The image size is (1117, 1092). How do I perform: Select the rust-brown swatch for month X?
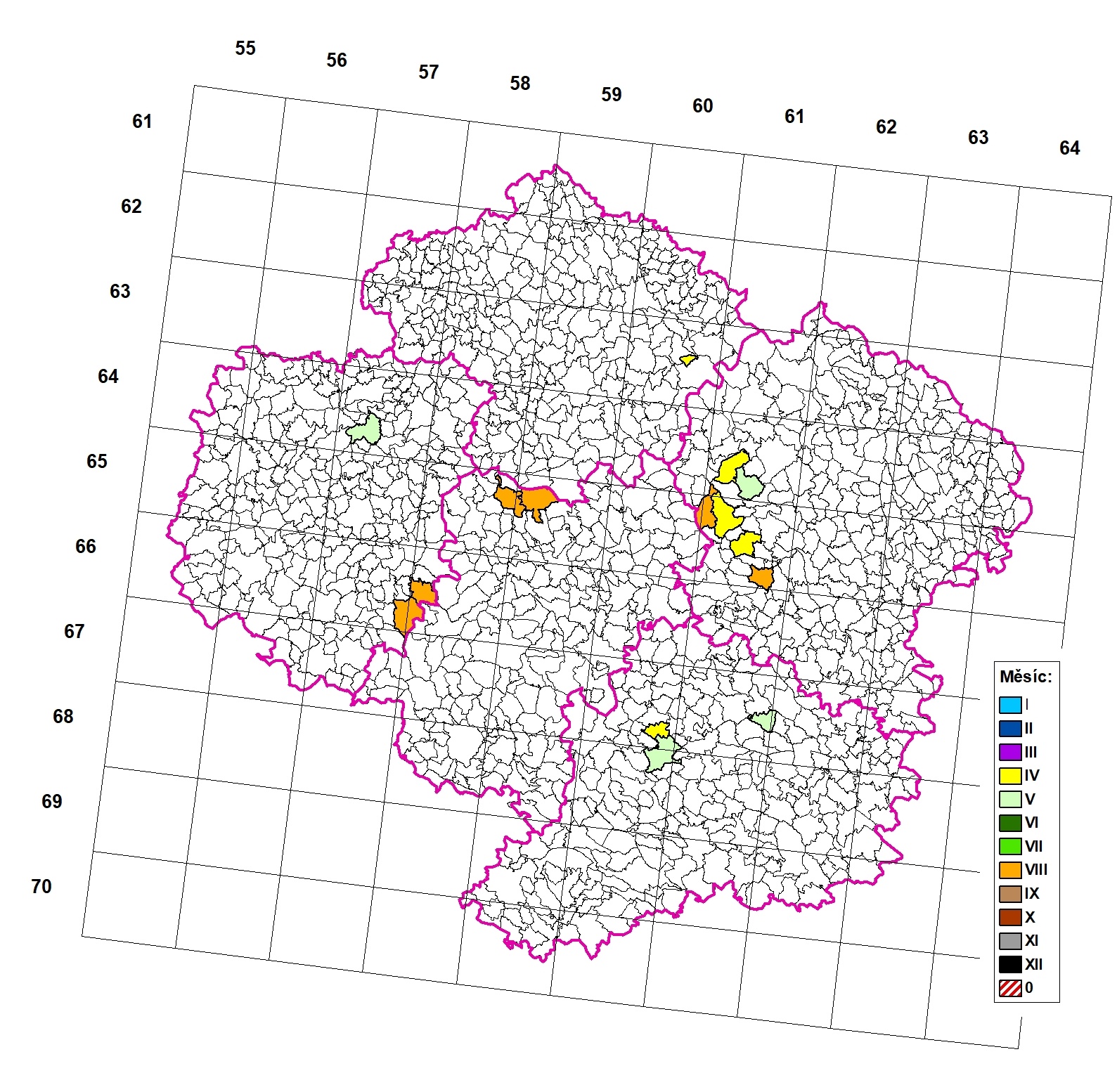(x=1010, y=917)
